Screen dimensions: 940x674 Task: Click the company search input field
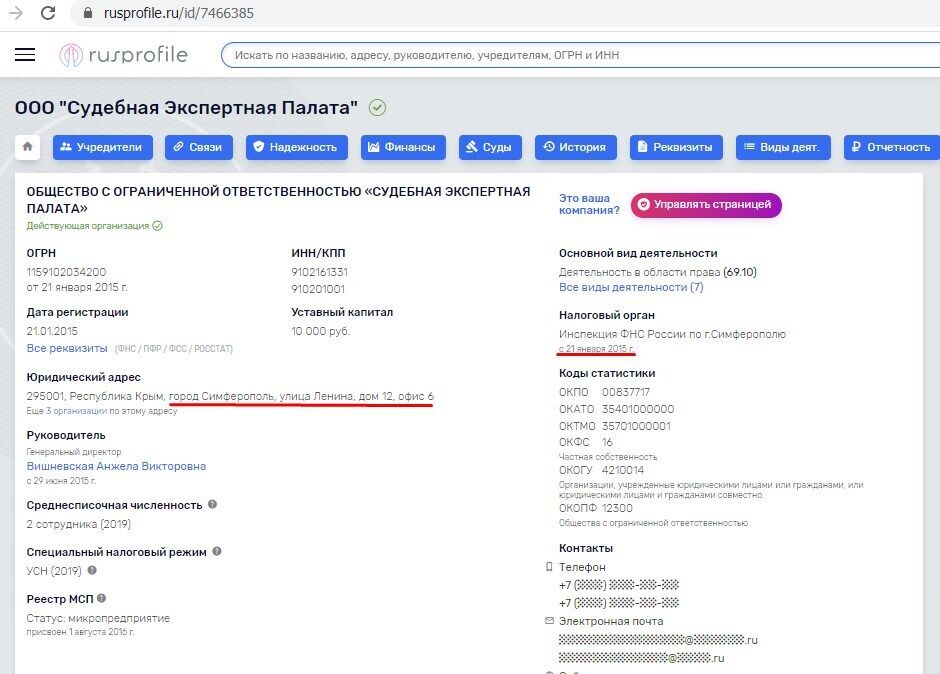pyautogui.click(x=580, y=55)
